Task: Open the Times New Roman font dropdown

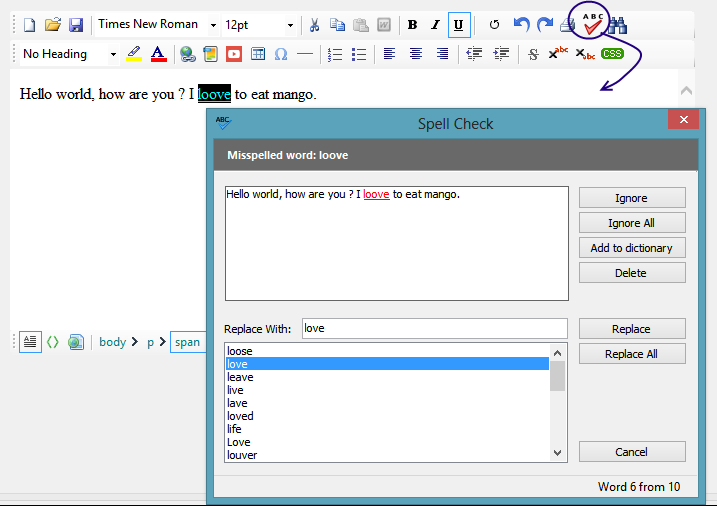Action: (x=215, y=25)
